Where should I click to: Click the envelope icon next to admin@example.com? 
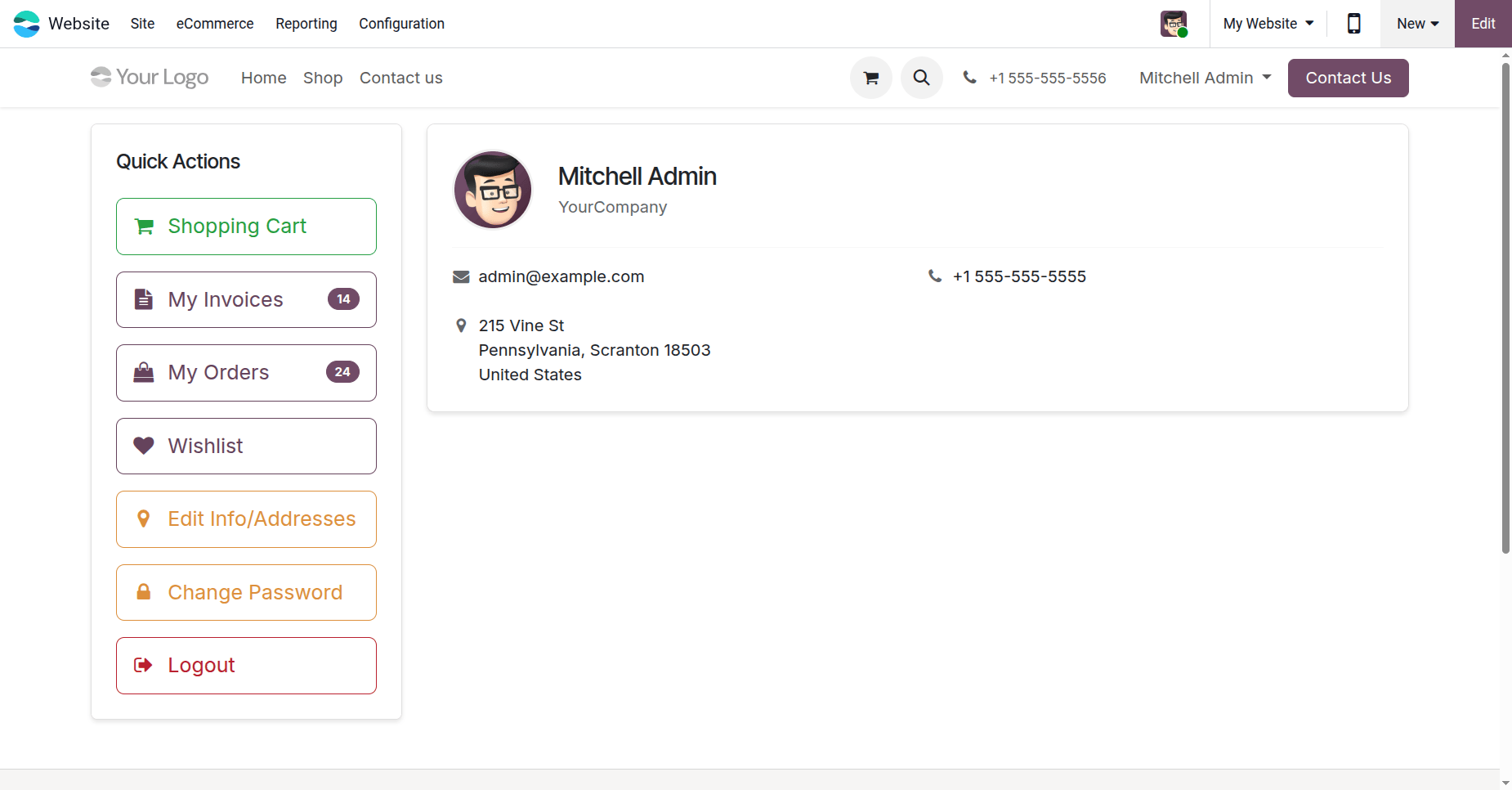(x=461, y=277)
